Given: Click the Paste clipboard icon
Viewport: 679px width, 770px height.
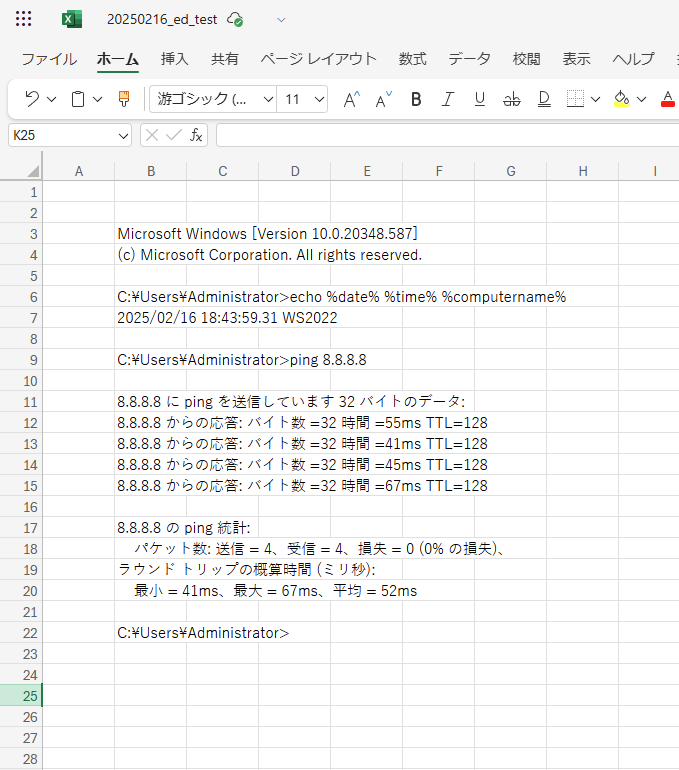Looking at the screenshot, I should (x=78, y=99).
